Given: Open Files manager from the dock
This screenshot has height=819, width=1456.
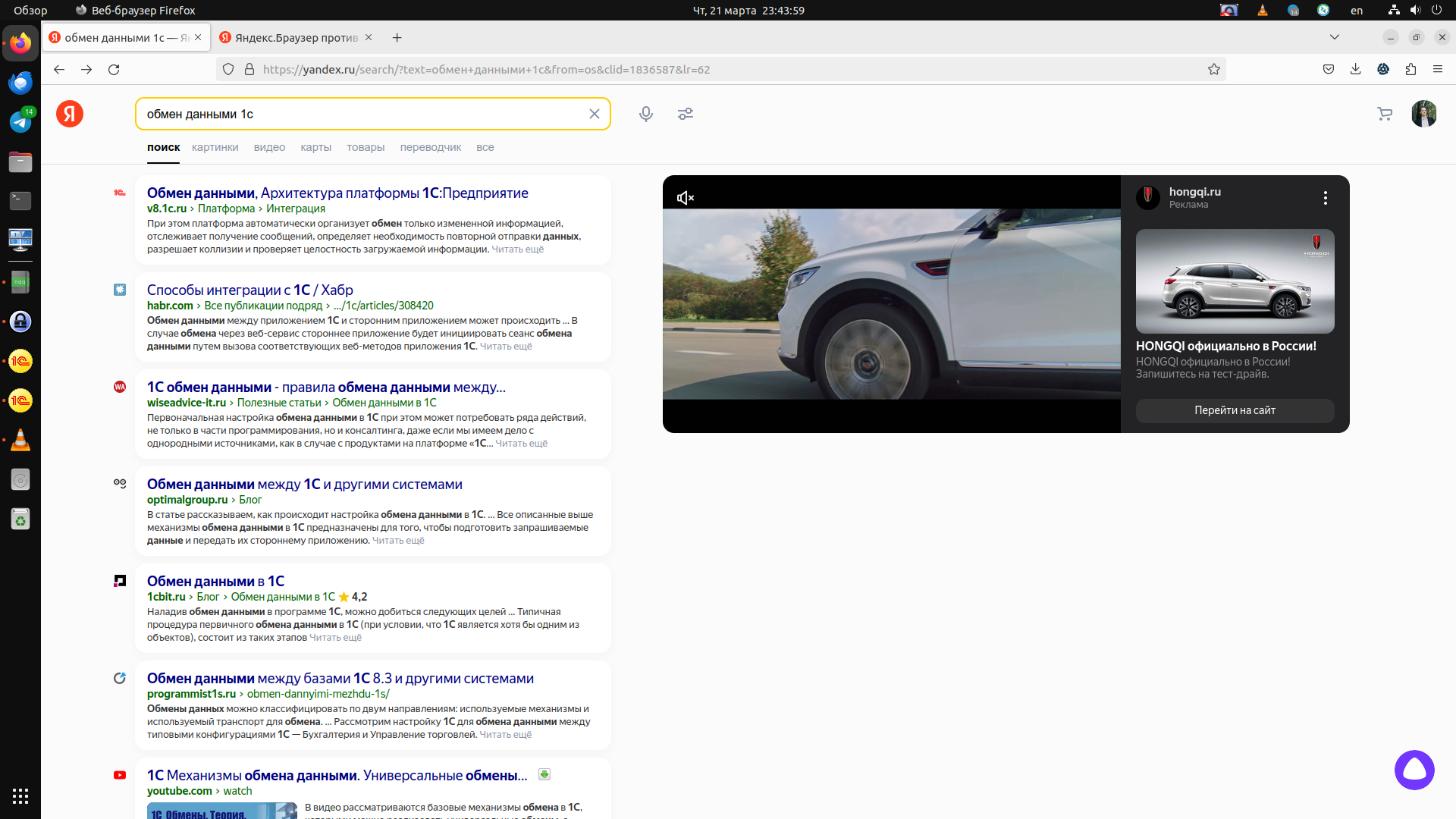Looking at the screenshot, I should click(20, 162).
